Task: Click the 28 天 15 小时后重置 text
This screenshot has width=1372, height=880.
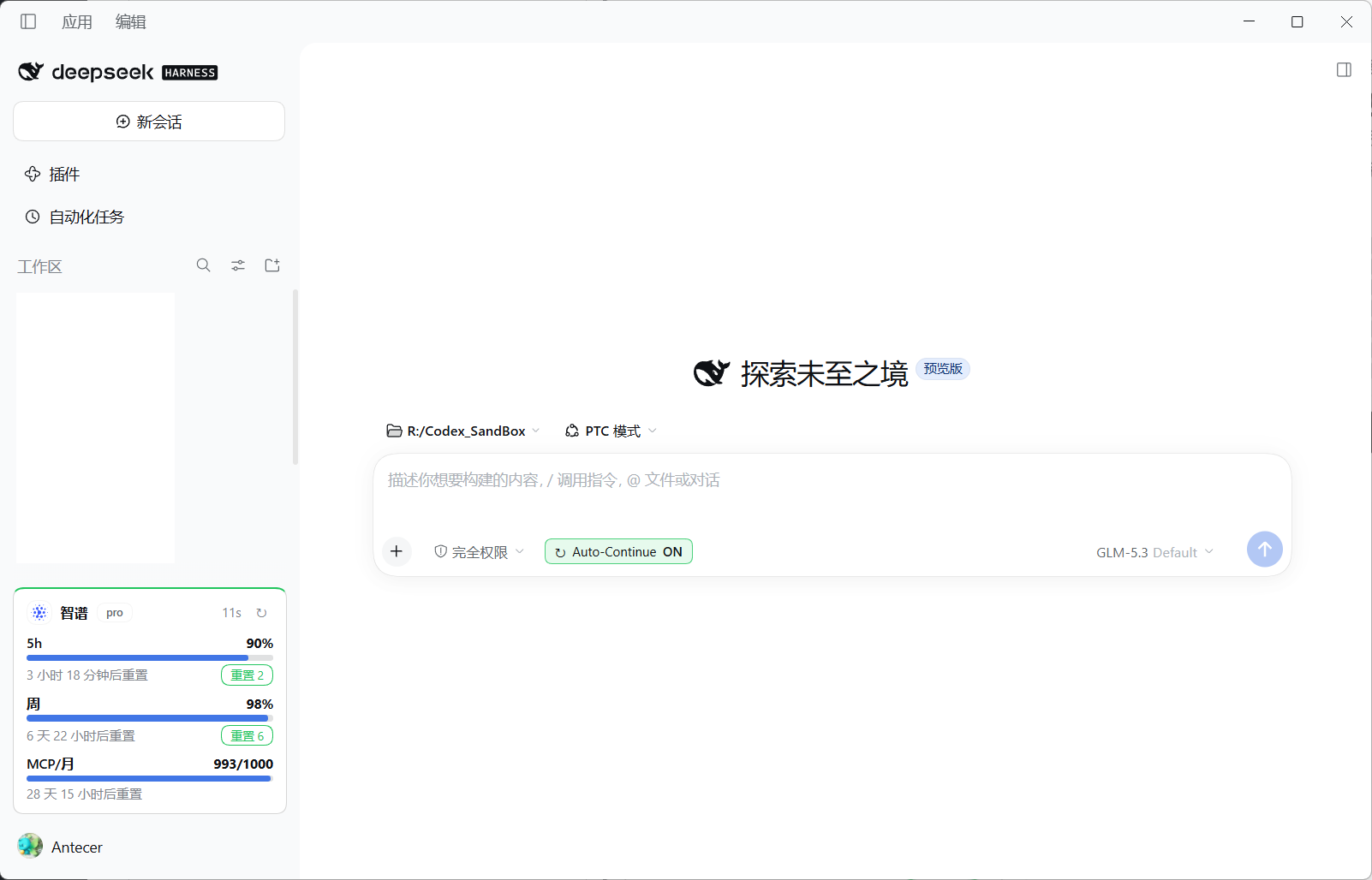Action: click(84, 794)
